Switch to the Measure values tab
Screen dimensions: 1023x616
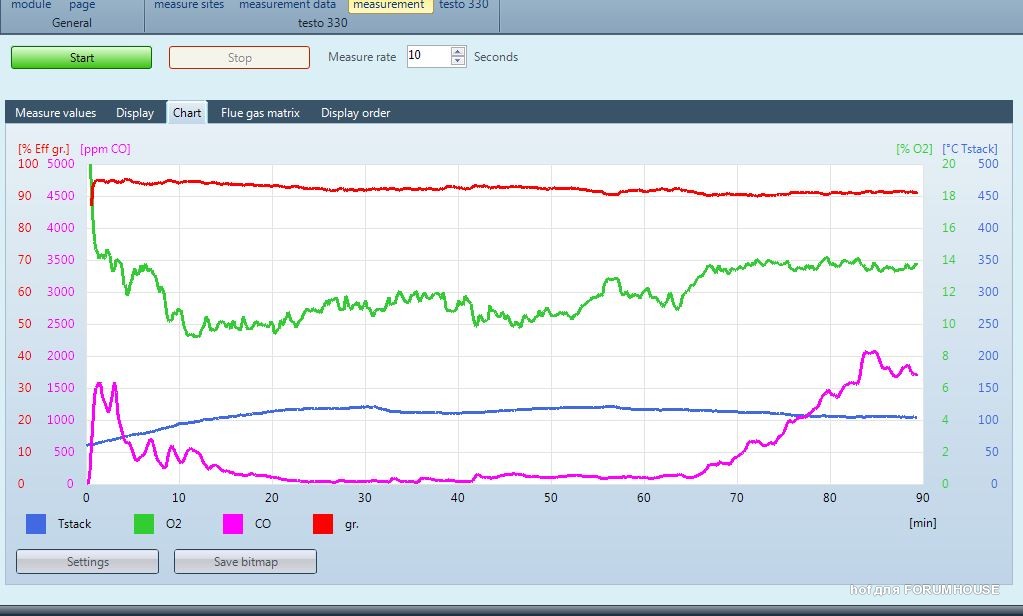coord(56,113)
